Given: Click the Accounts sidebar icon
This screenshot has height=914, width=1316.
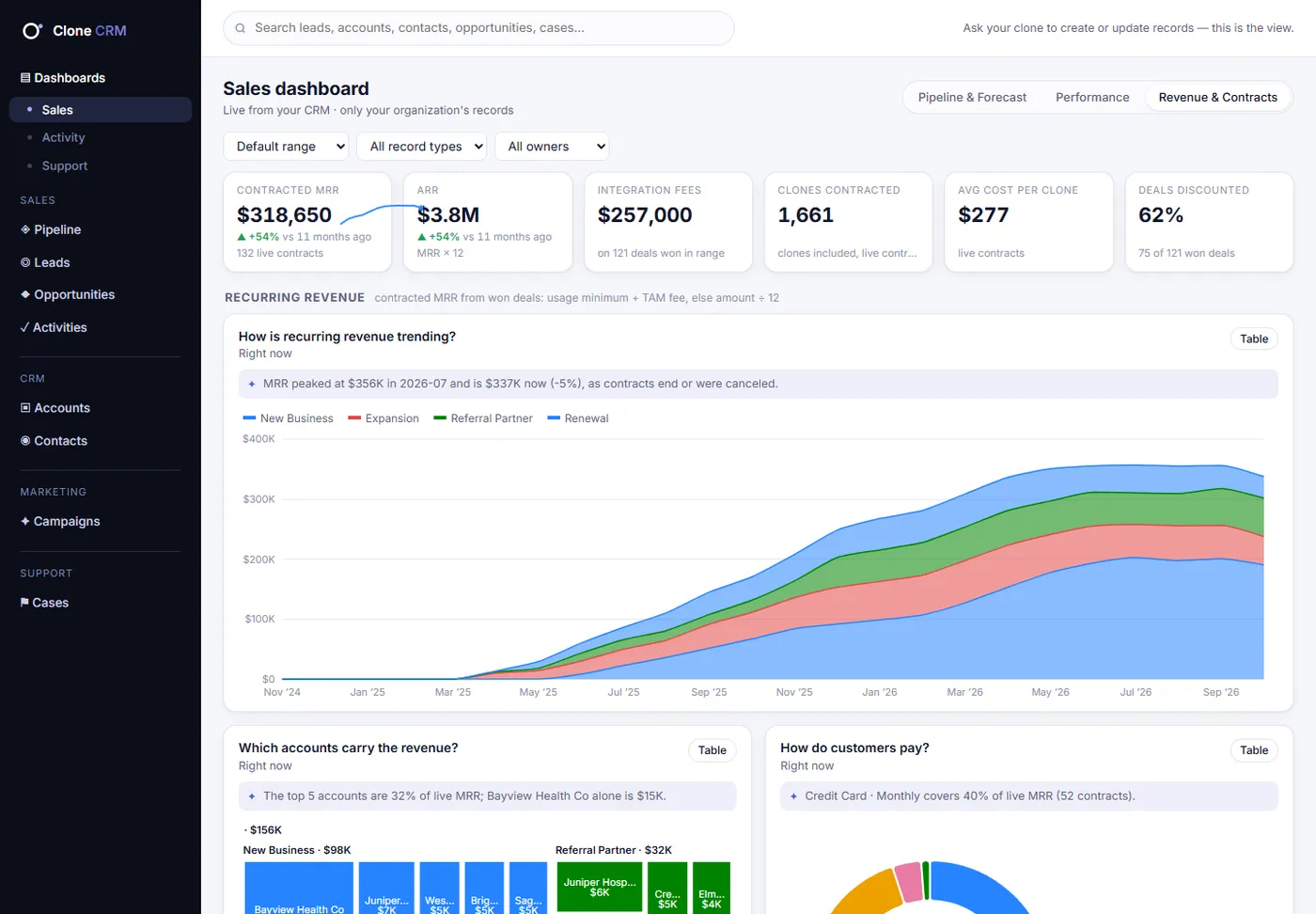Looking at the screenshot, I should (x=25, y=408).
